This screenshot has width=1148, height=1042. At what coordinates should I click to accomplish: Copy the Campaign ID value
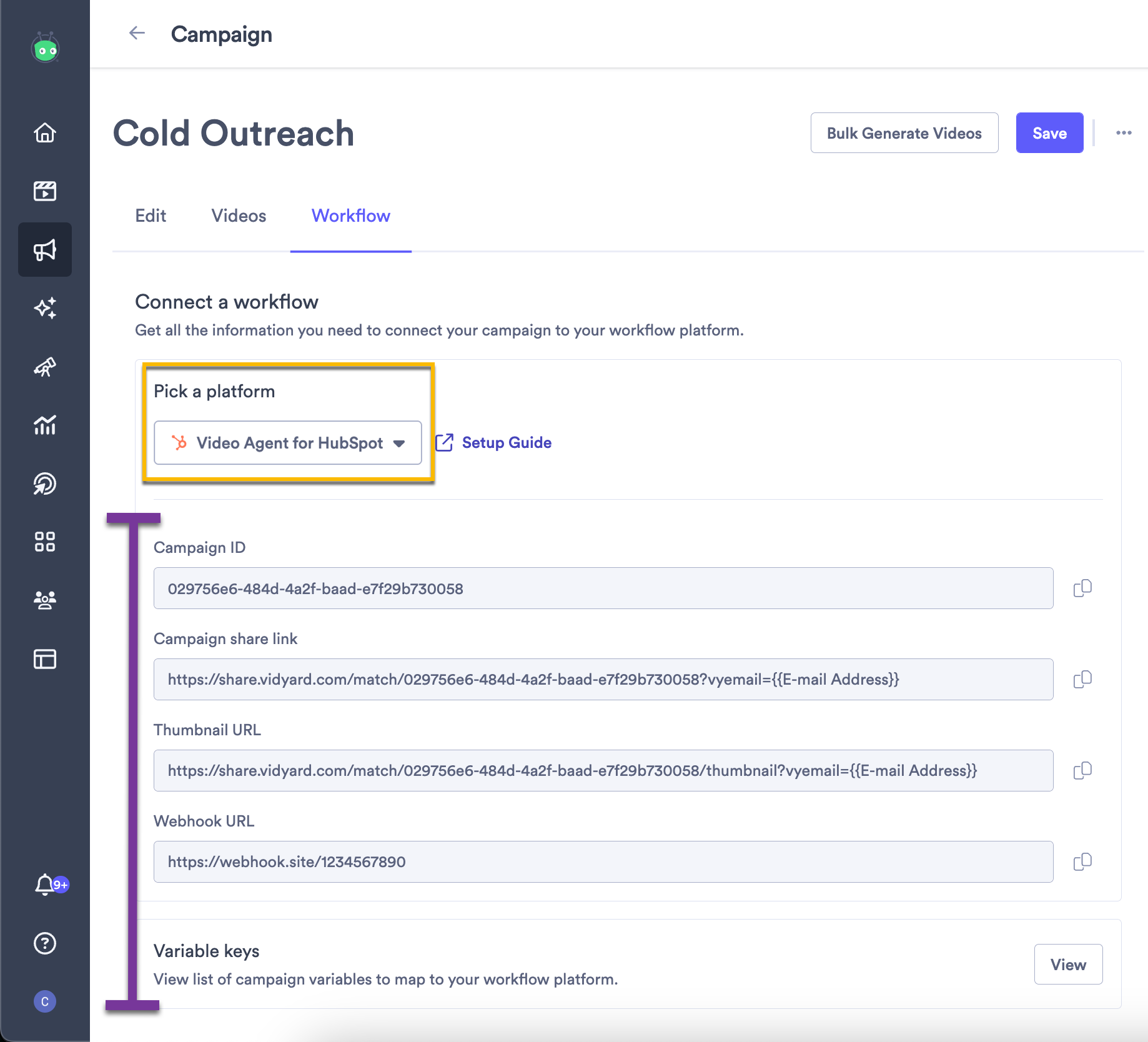pyautogui.click(x=1082, y=588)
